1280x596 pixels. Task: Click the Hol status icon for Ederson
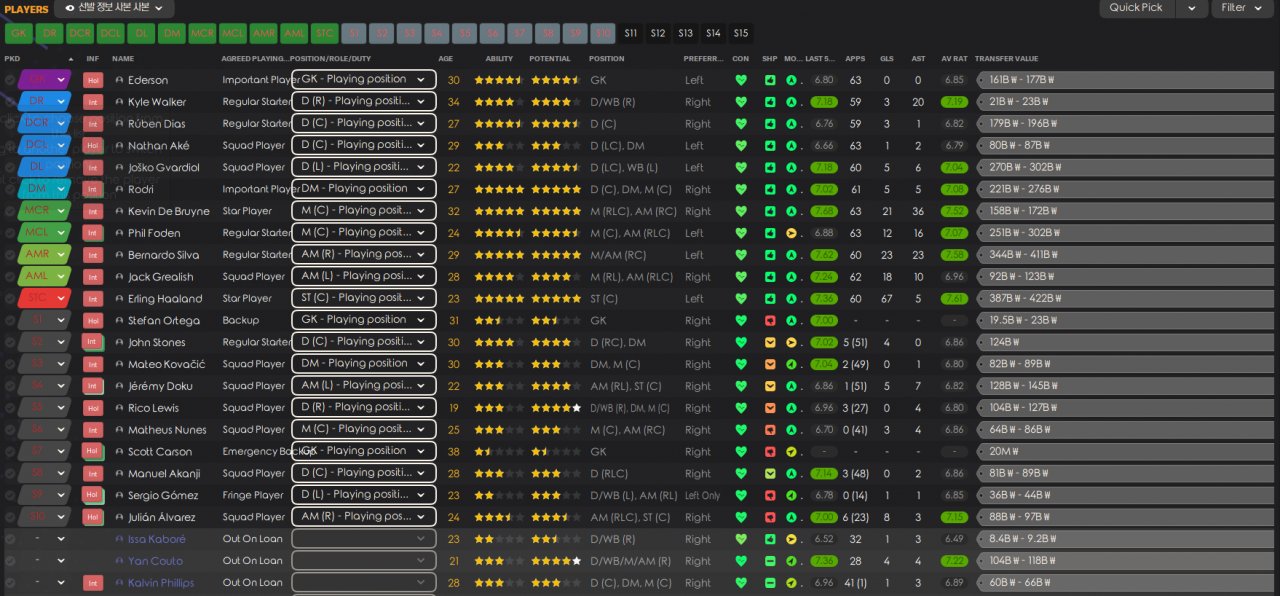point(93,80)
